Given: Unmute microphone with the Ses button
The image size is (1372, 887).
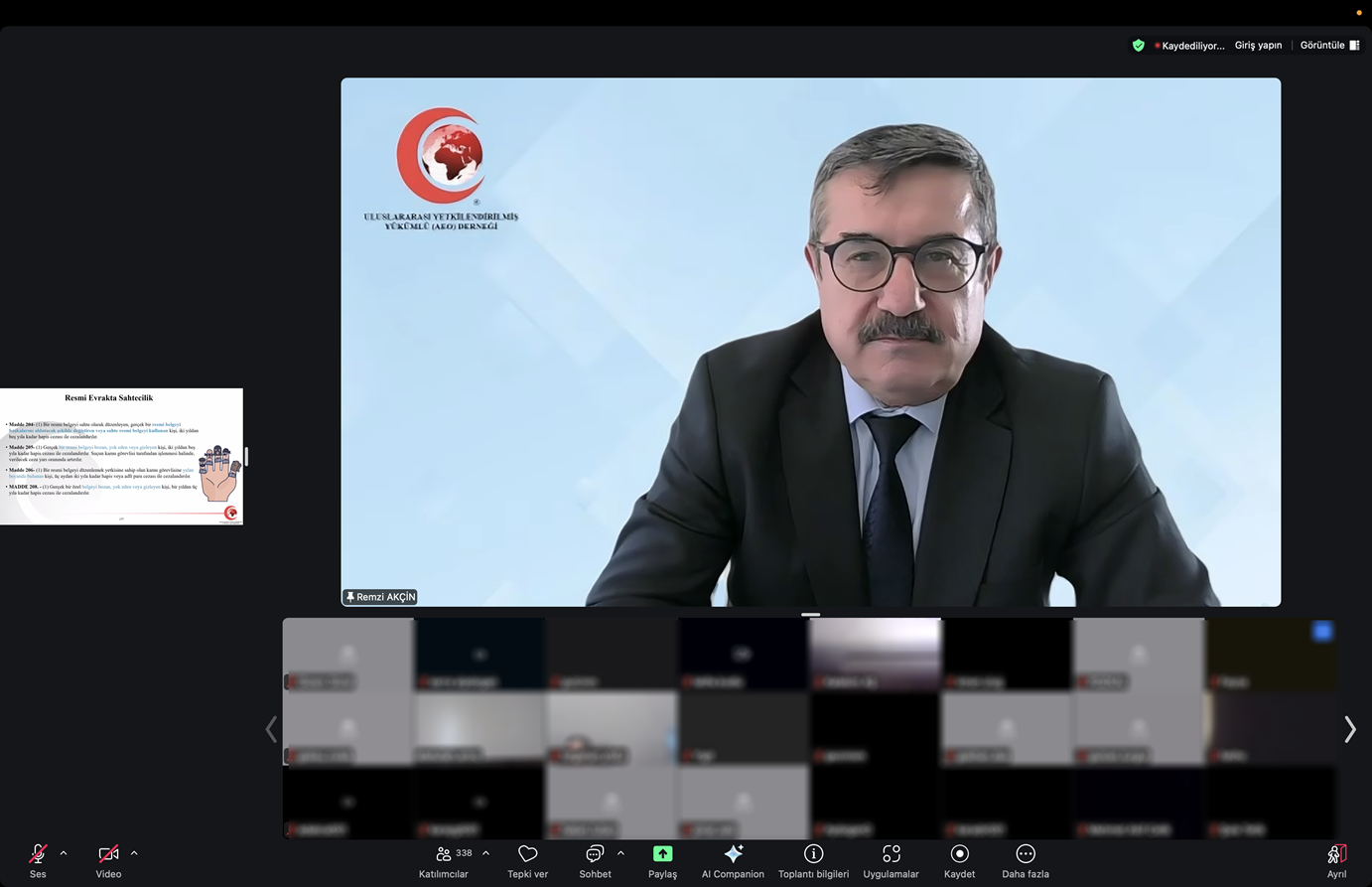Looking at the screenshot, I should pos(38,859).
